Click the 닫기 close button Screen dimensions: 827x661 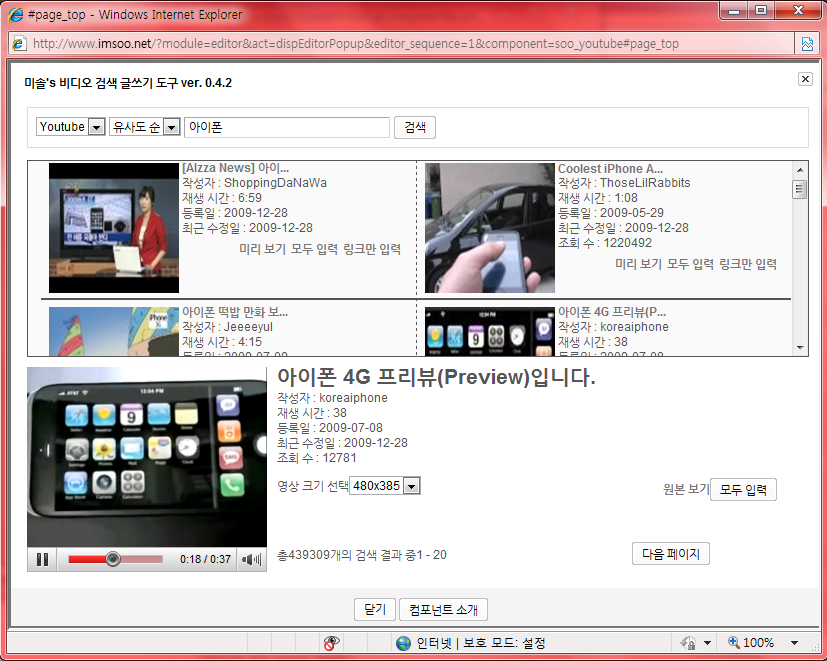[374, 609]
